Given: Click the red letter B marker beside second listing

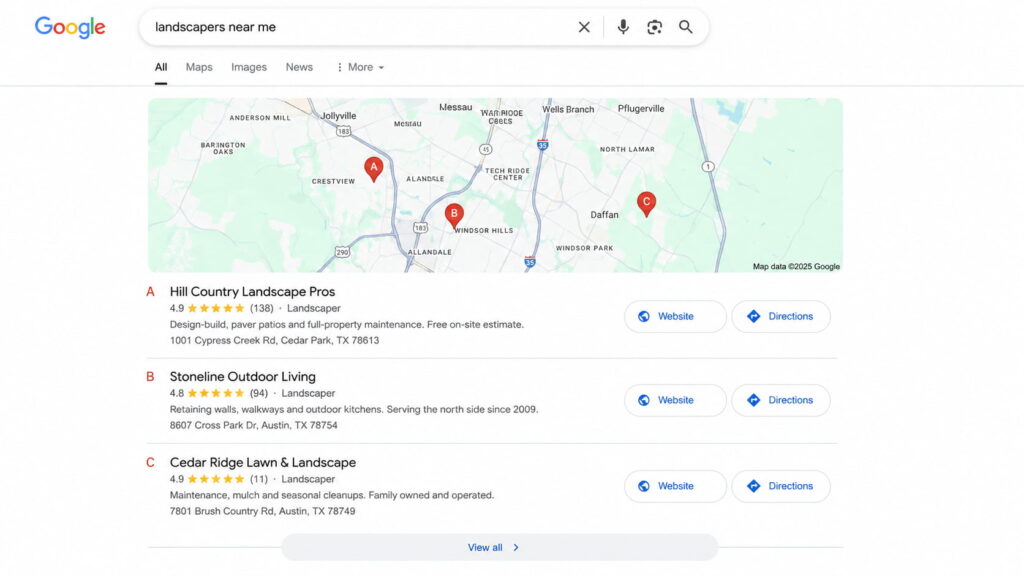Looking at the screenshot, I should [150, 377].
